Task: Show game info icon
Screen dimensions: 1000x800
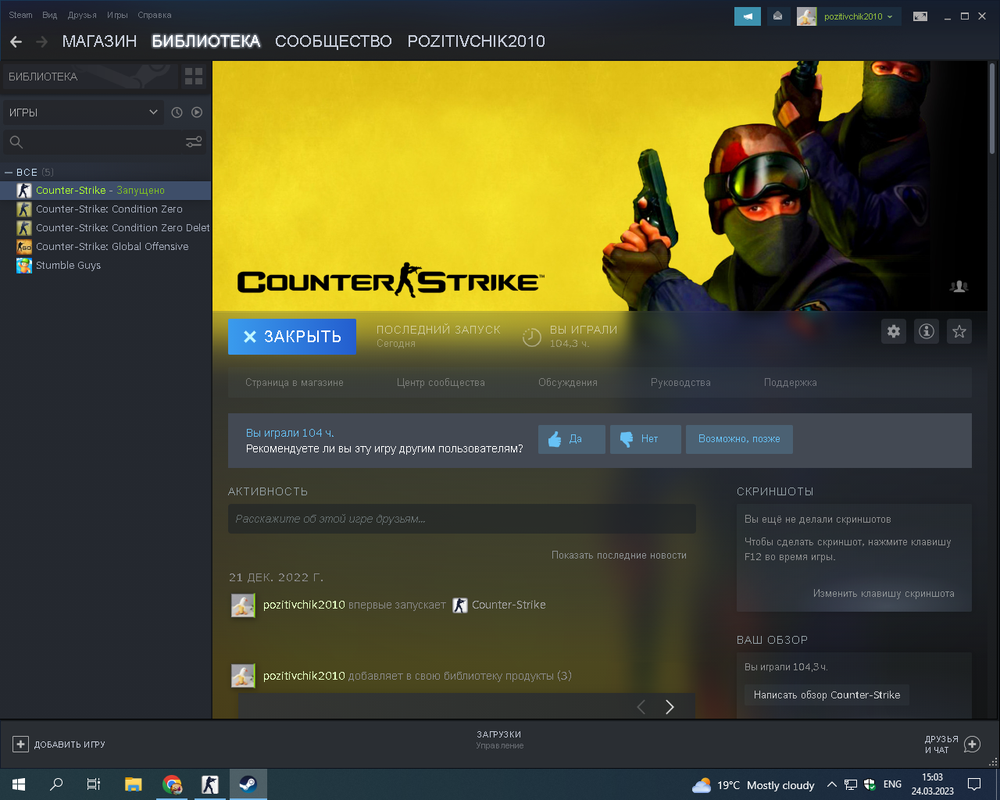Action: point(926,331)
